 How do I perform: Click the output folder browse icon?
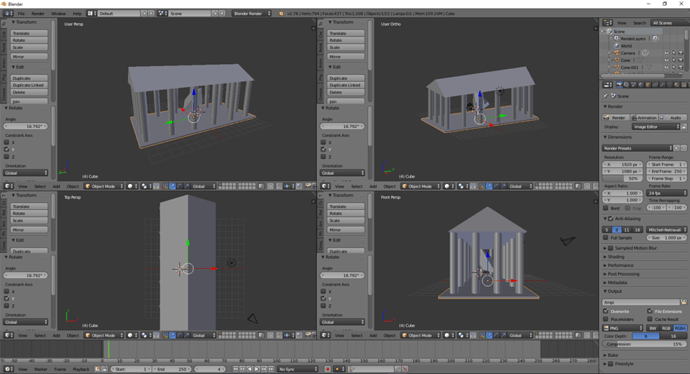pos(683,302)
